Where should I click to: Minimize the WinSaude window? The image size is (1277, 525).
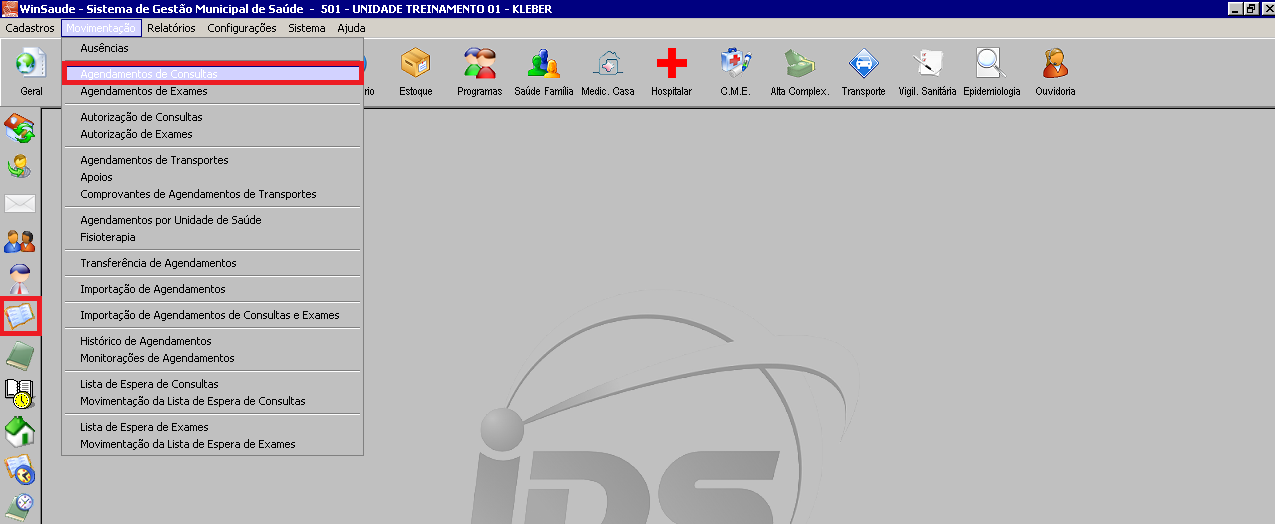pos(1234,9)
